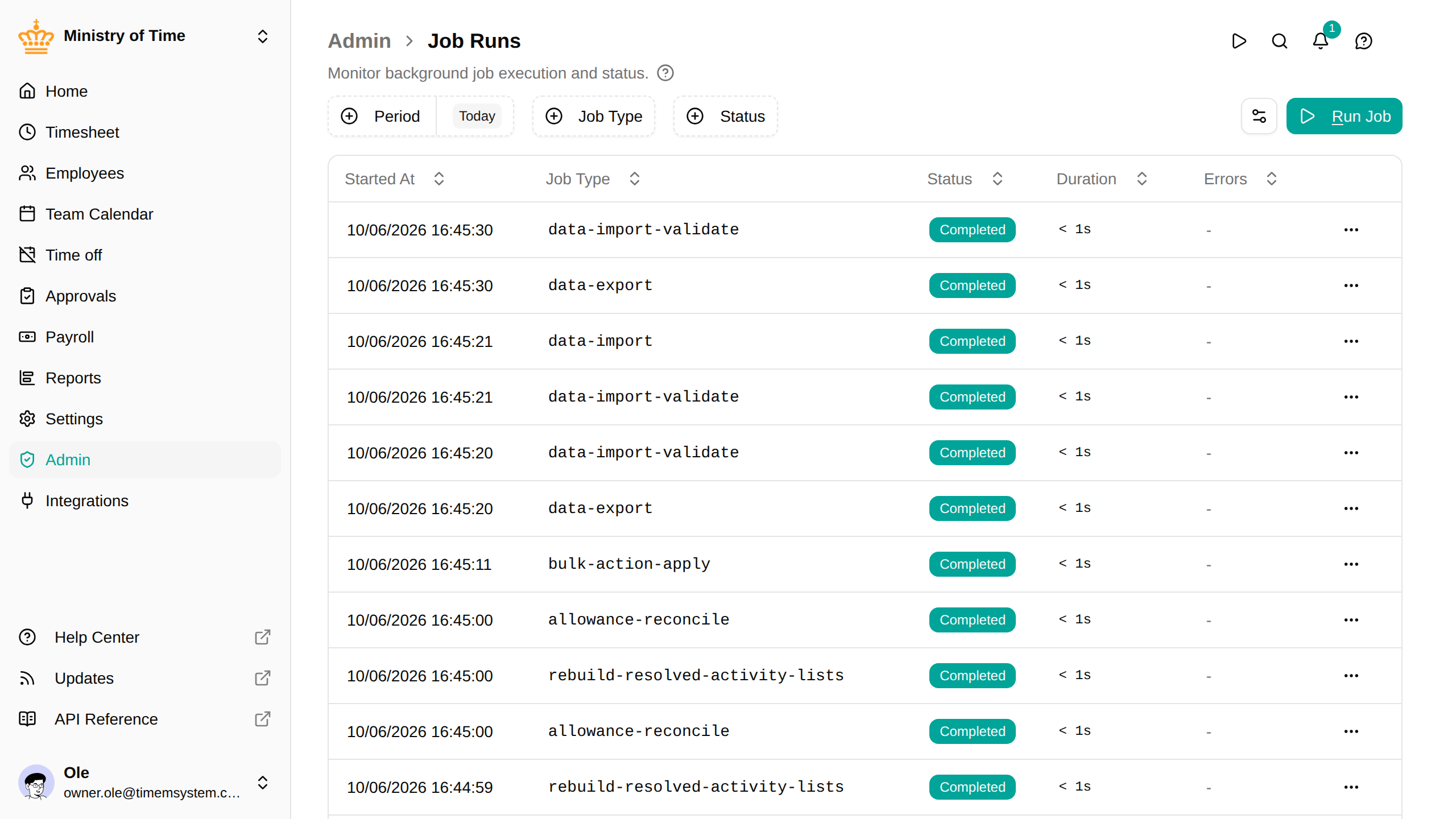Viewport: 1456px width, 819px height.
Task: Expand the Ministry of Time workspace switcher
Action: coord(263,36)
